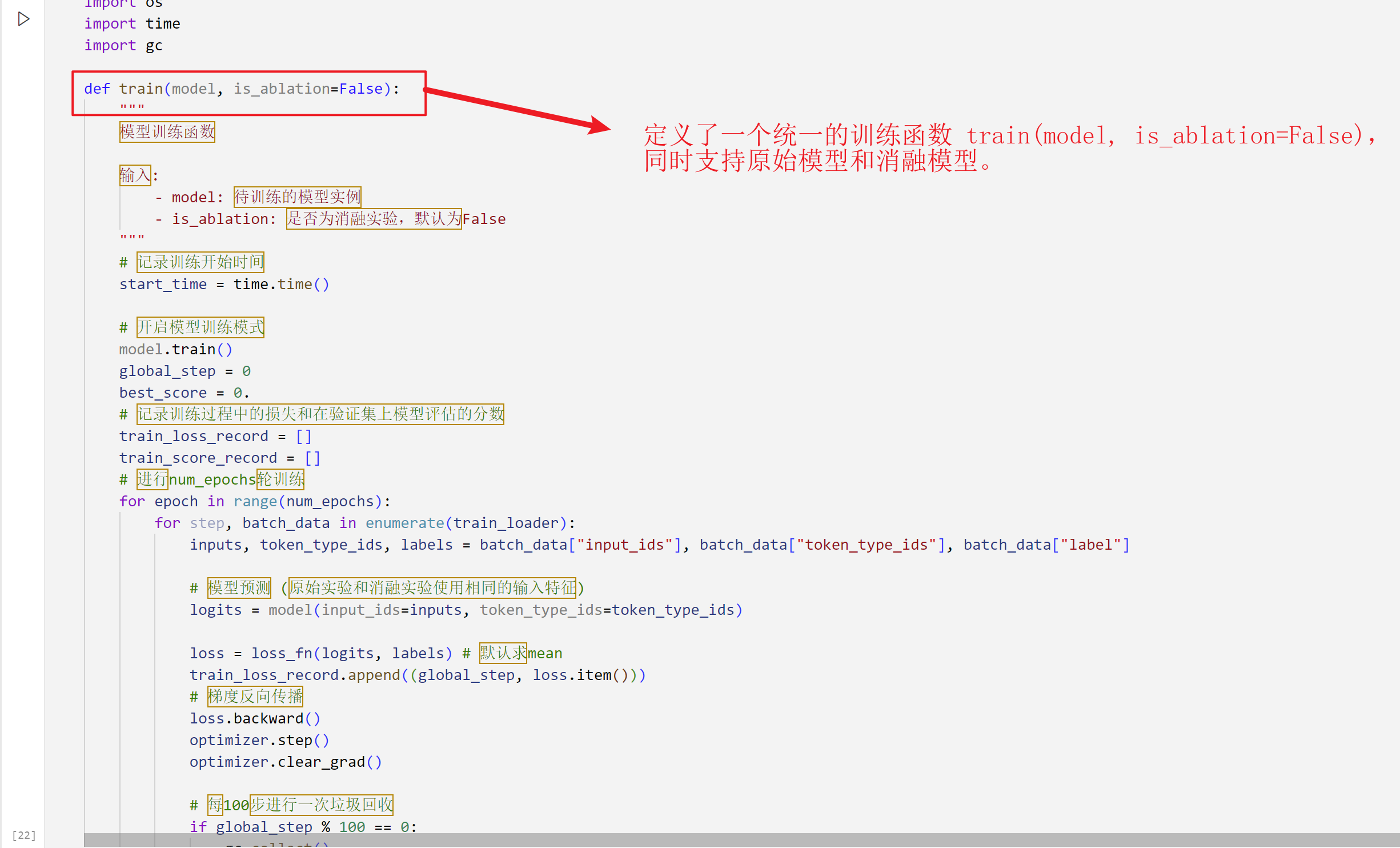Click the '输入:' docstring heading
This screenshot has height=848, width=1400.
click(139, 175)
